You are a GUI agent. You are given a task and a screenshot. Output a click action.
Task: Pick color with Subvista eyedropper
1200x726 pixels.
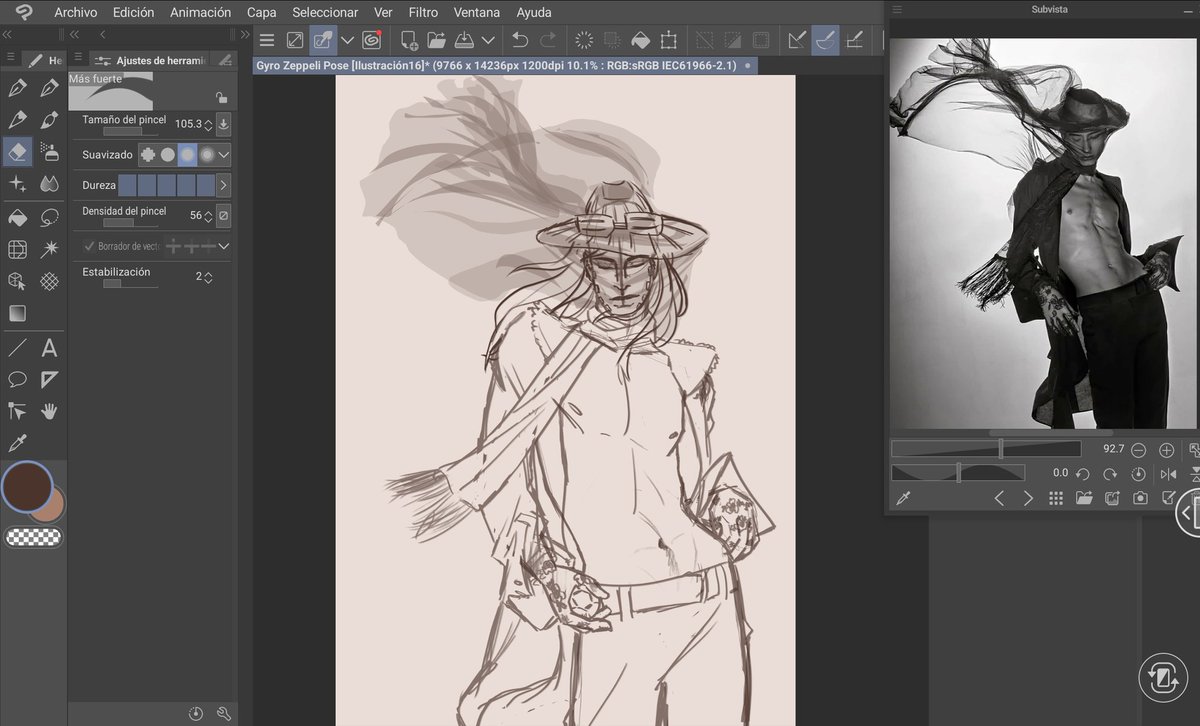pos(903,498)
